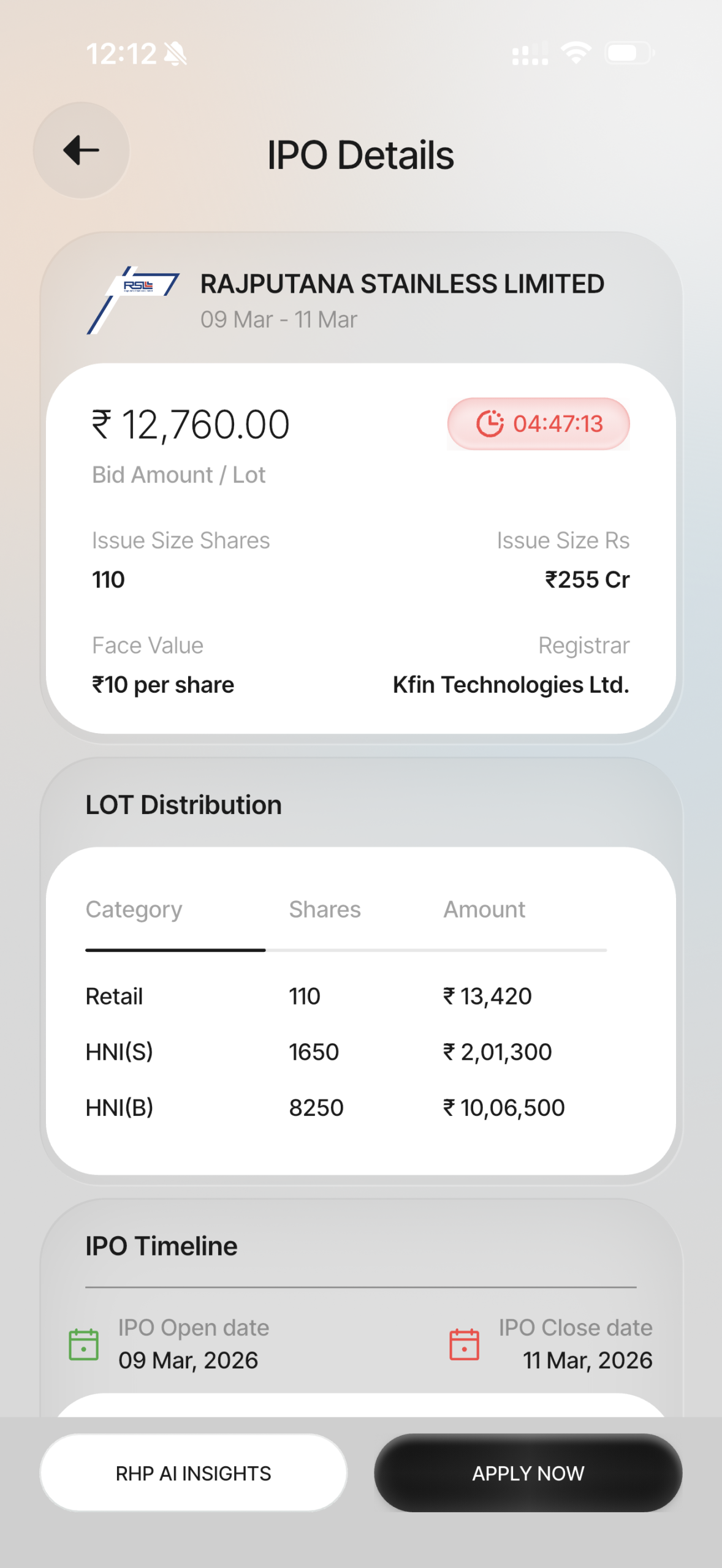Image resolution: width=722 pixels, height=1568 pixels.
Task: Select the HNI(S) lot row
Action: click(346, 1052)
